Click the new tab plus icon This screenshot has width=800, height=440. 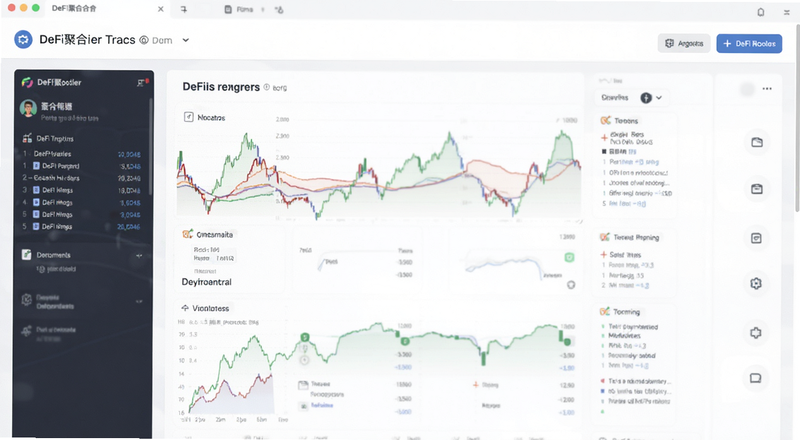point(184,9)
